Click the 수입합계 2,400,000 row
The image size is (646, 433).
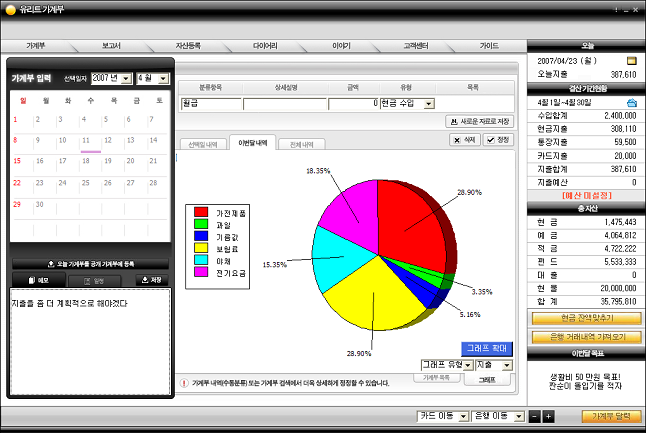587,116
